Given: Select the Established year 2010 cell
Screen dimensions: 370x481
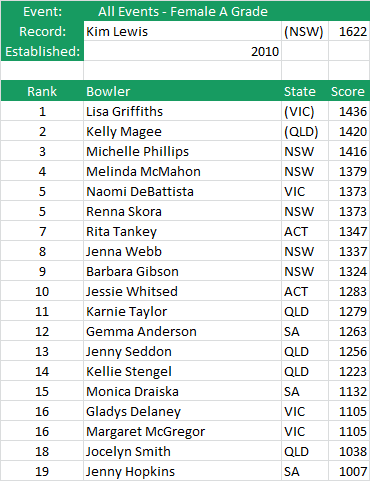Looking at the screenshot, I should (x=182, y=51).
